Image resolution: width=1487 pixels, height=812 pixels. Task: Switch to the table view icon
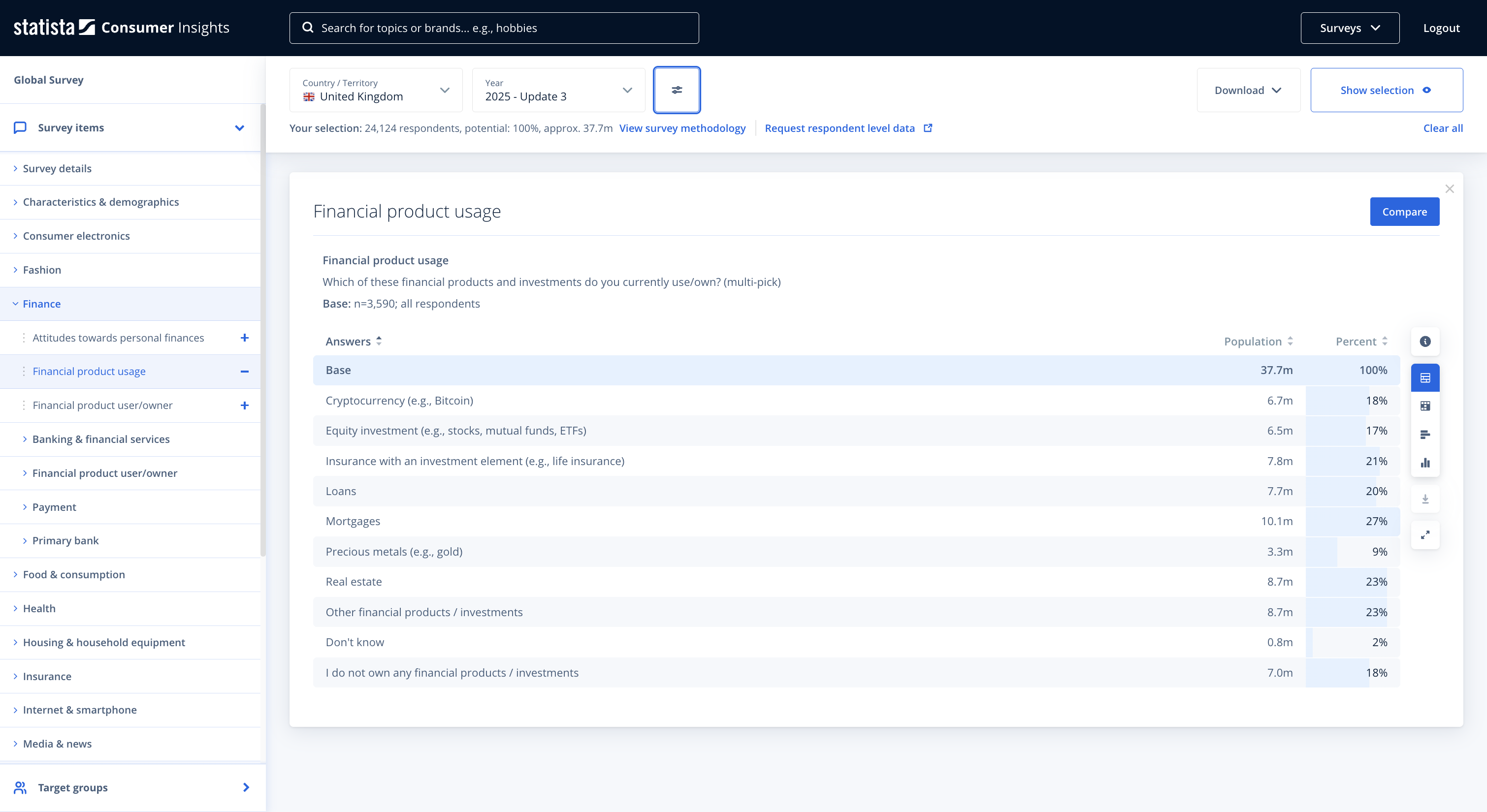(1424, 378)
